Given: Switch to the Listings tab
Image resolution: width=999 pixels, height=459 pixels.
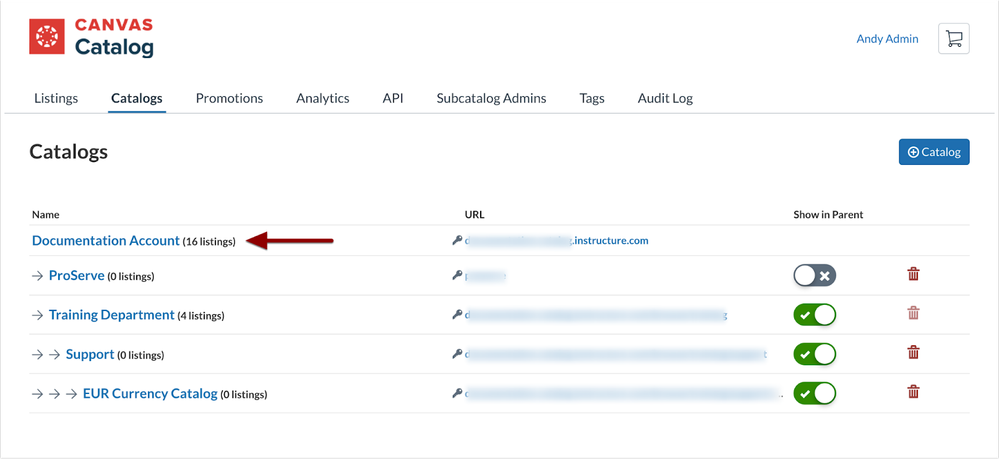Looking at the screenshot, I should click(x=56, y=98).
